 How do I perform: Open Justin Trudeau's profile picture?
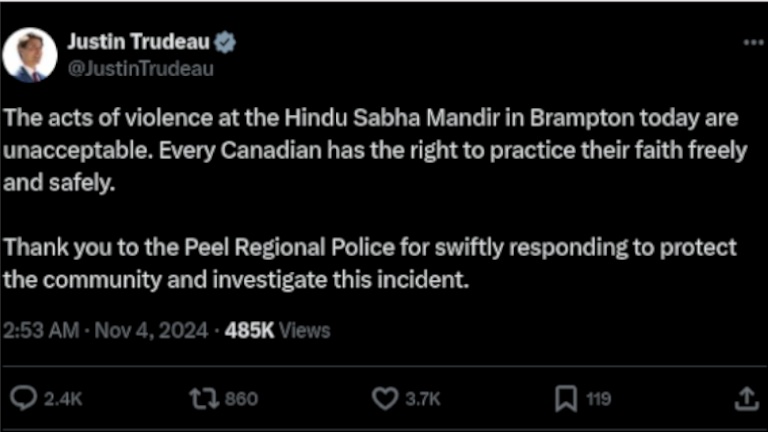[x=30, y=55]
